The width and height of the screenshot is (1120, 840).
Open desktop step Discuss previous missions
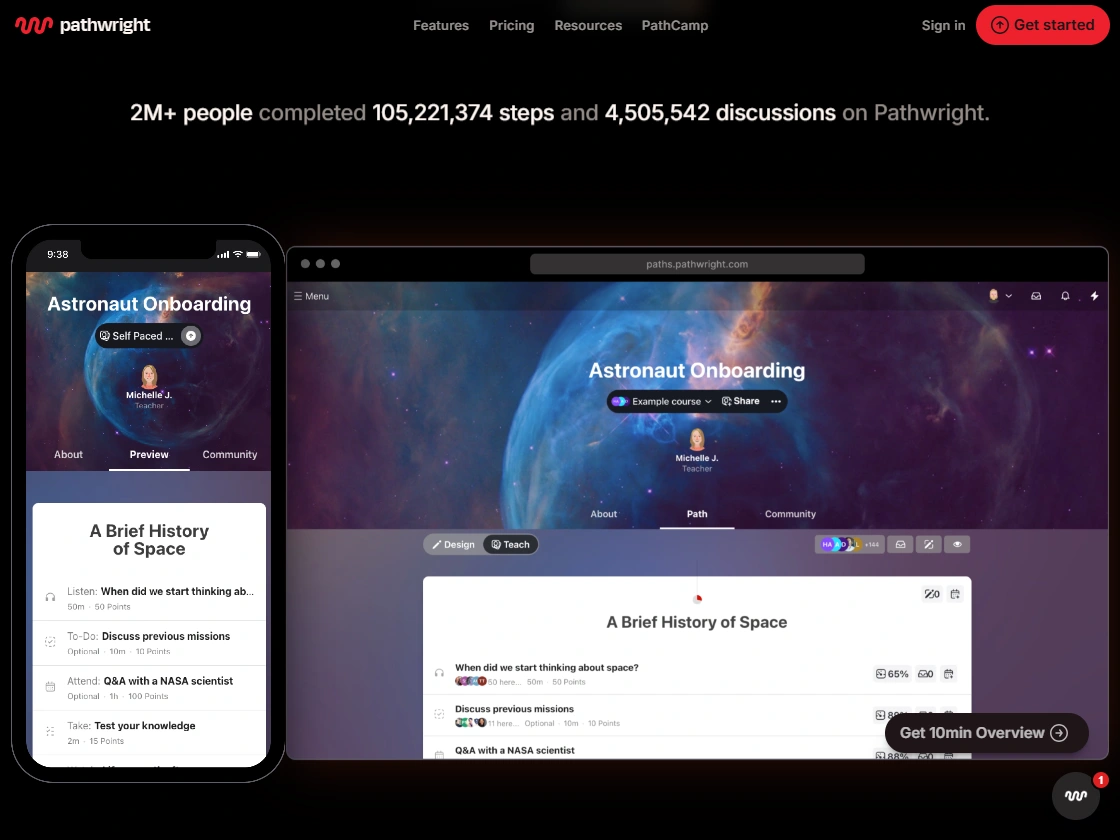click(514, 709)
